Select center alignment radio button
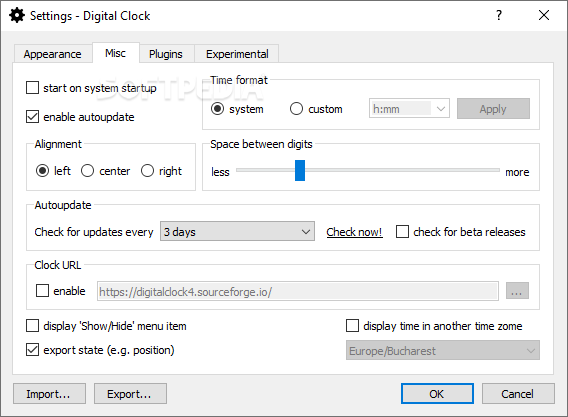Viewport: 568px width, 417px height. 87,171
